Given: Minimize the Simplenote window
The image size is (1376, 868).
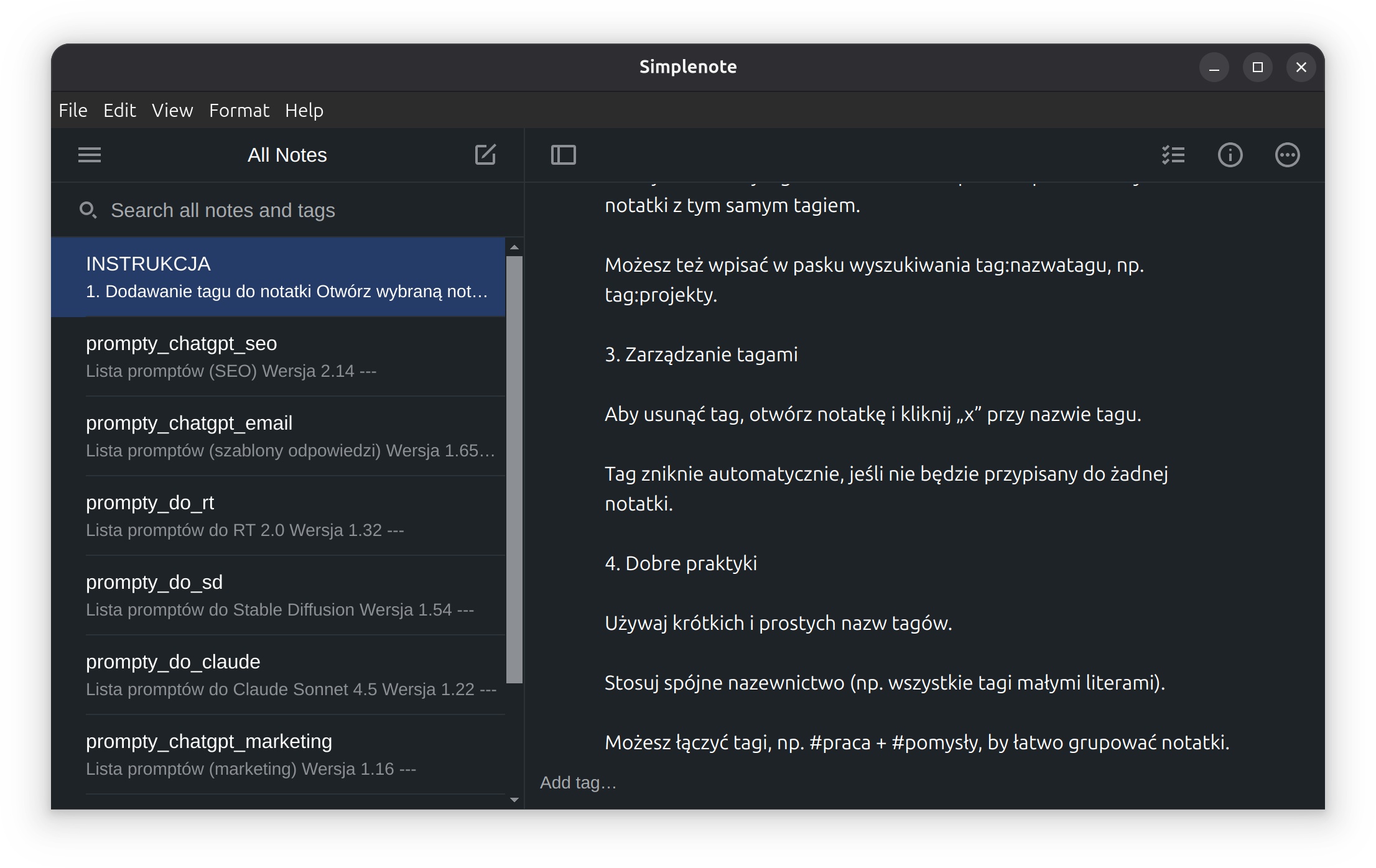Looking at the screenshot, I should [1214, 67].
